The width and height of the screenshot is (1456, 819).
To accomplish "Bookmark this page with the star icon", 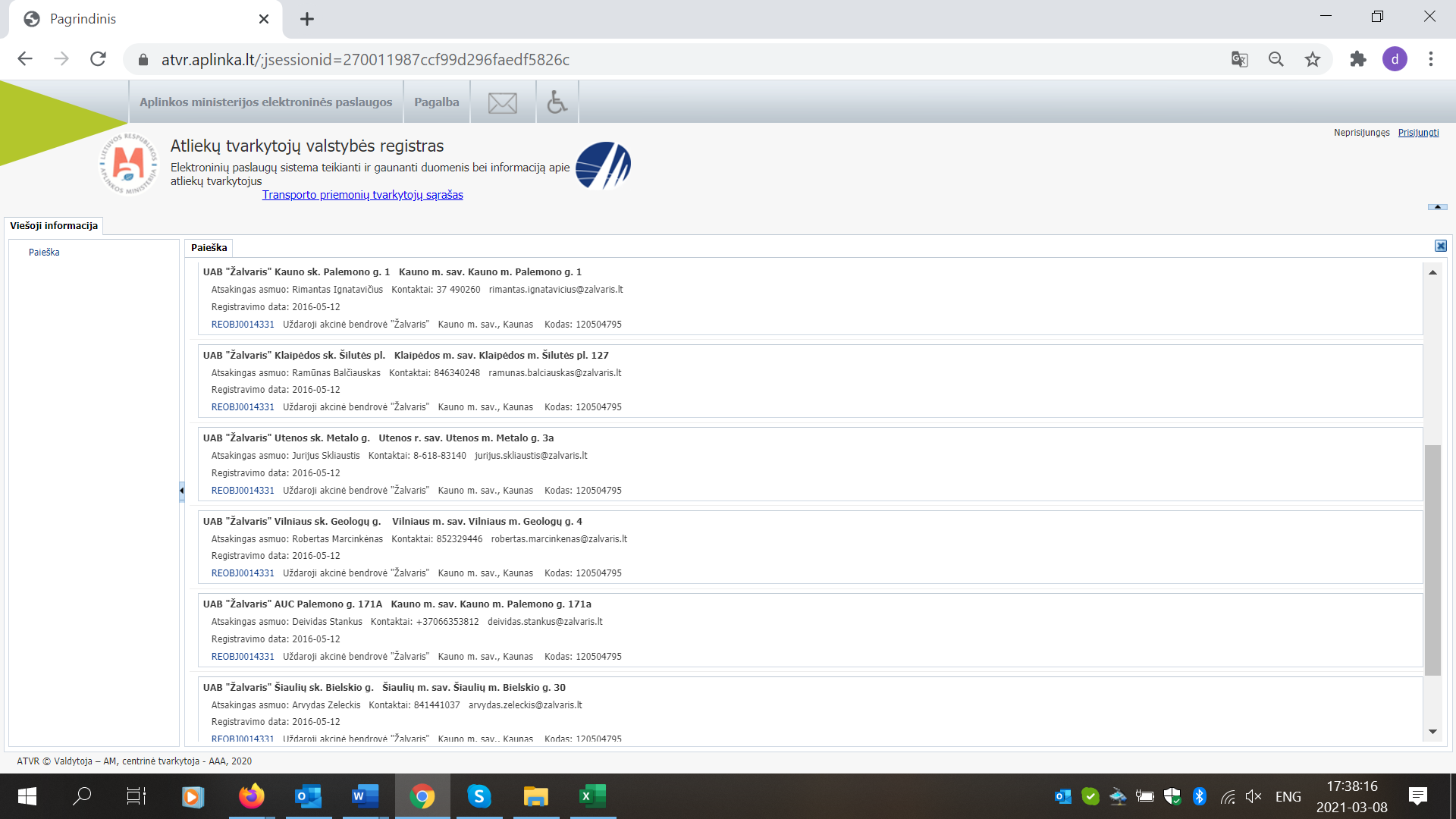I will pyautogui.click(x=1313, y=59).
